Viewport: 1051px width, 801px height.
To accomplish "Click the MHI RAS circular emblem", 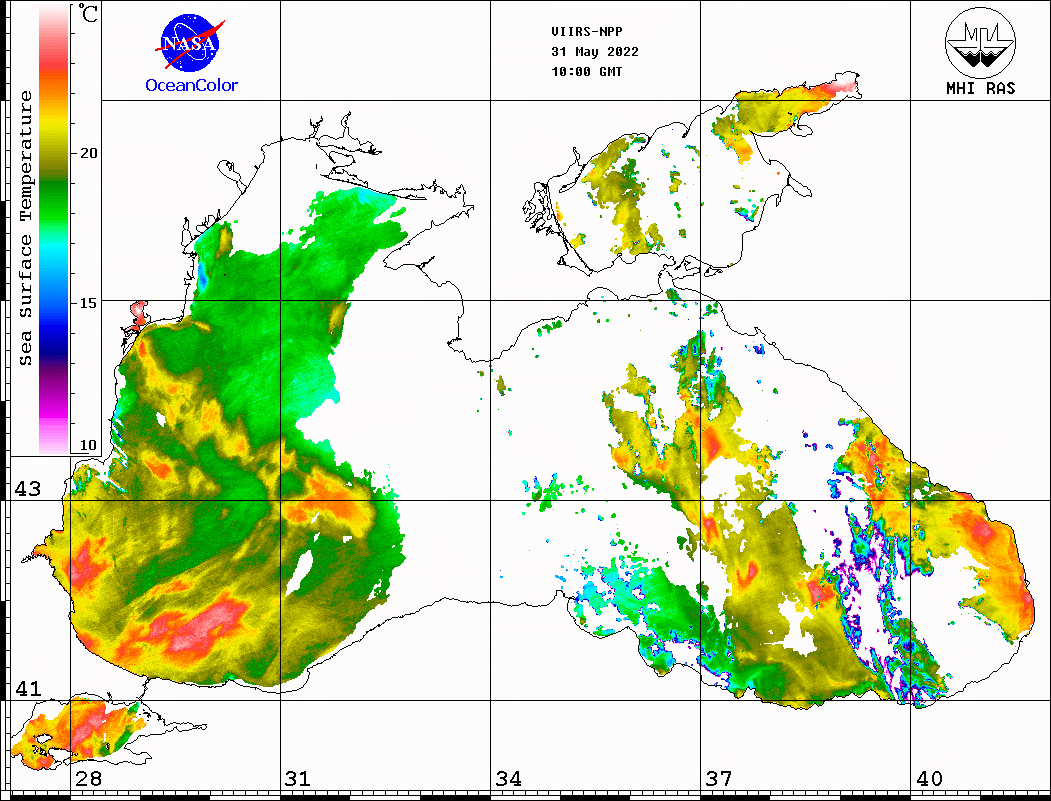I will tap(981, 42).
